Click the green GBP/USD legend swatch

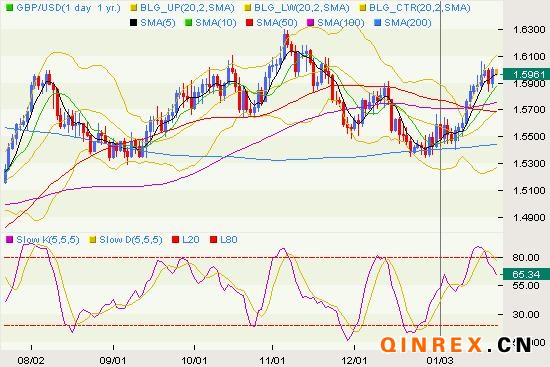(x=10, y=8)
